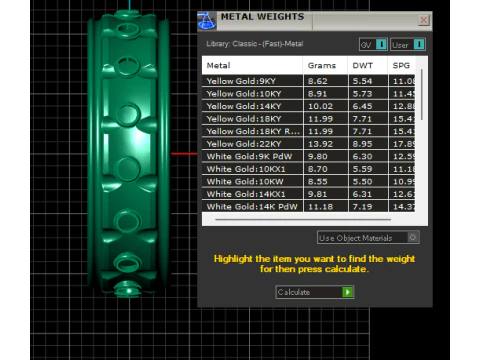This screenshot has height=360, width=480.
Task: Select the White Gold:10KX1 row
Action: point(309,169)
